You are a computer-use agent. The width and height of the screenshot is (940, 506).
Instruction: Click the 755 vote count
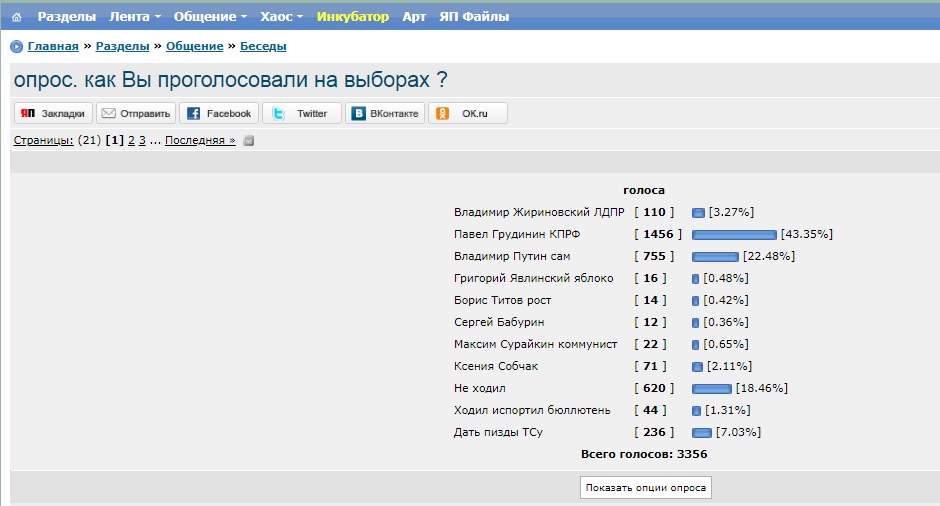point(654,256)
